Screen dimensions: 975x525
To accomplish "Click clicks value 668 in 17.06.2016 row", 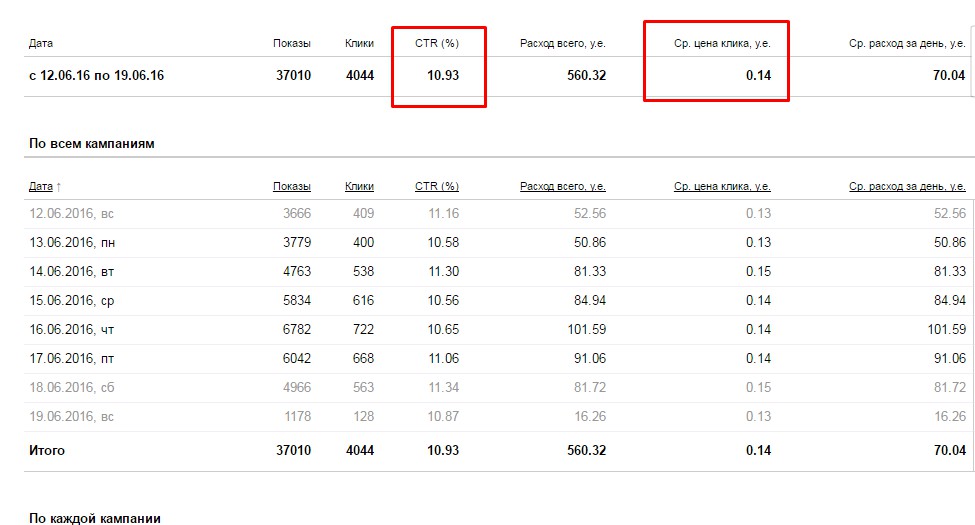I will 364,358.
